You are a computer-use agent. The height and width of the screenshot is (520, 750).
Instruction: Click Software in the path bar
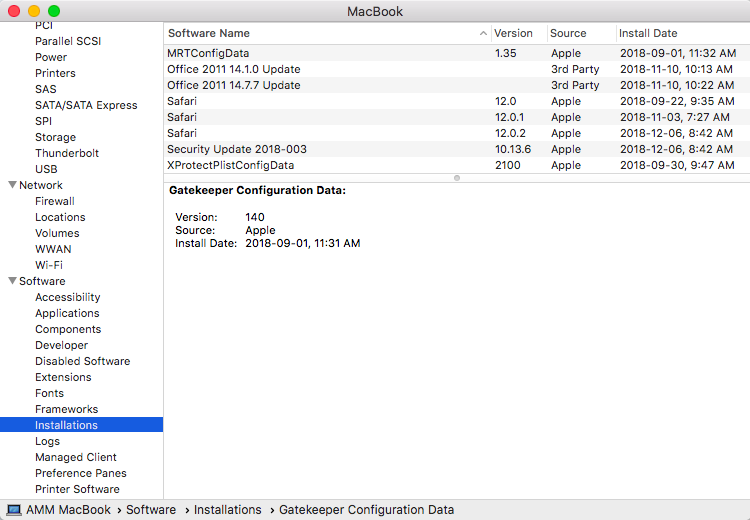[x=151, y=510]
